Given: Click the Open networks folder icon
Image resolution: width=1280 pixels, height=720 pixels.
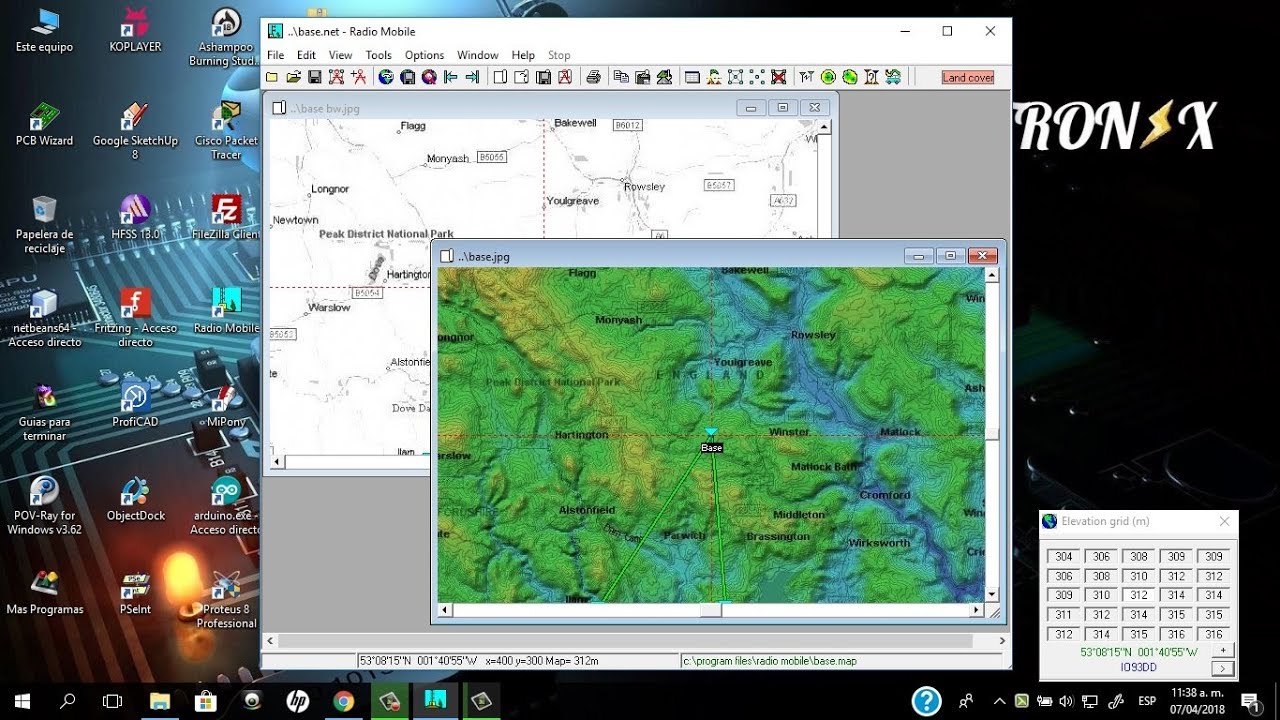Looking at the screenshot, I should pos(293,77).
